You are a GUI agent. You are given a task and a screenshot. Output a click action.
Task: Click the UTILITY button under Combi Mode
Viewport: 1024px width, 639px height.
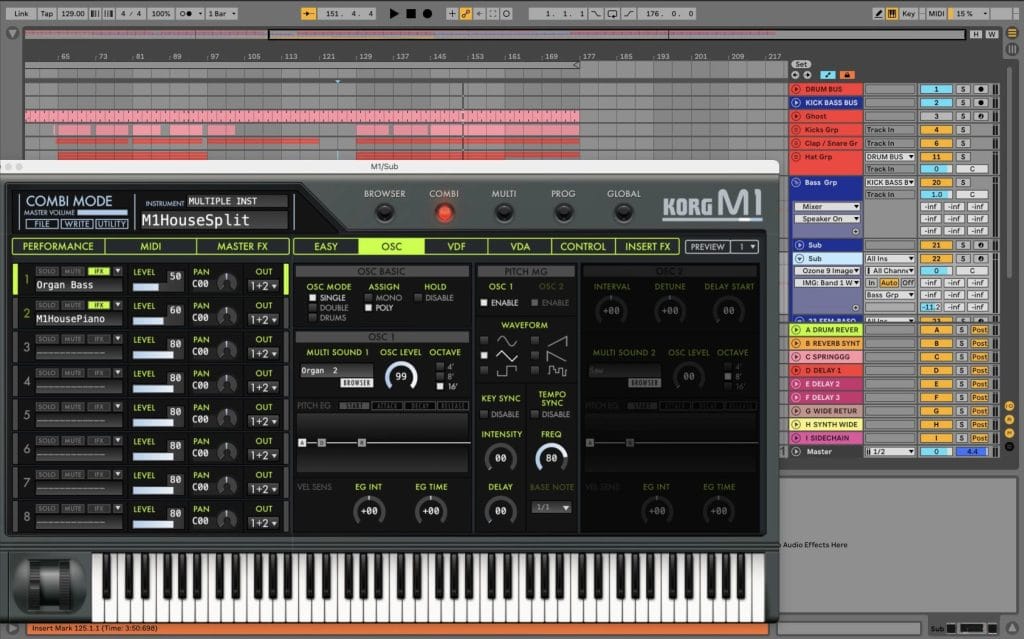pos(112,225)
